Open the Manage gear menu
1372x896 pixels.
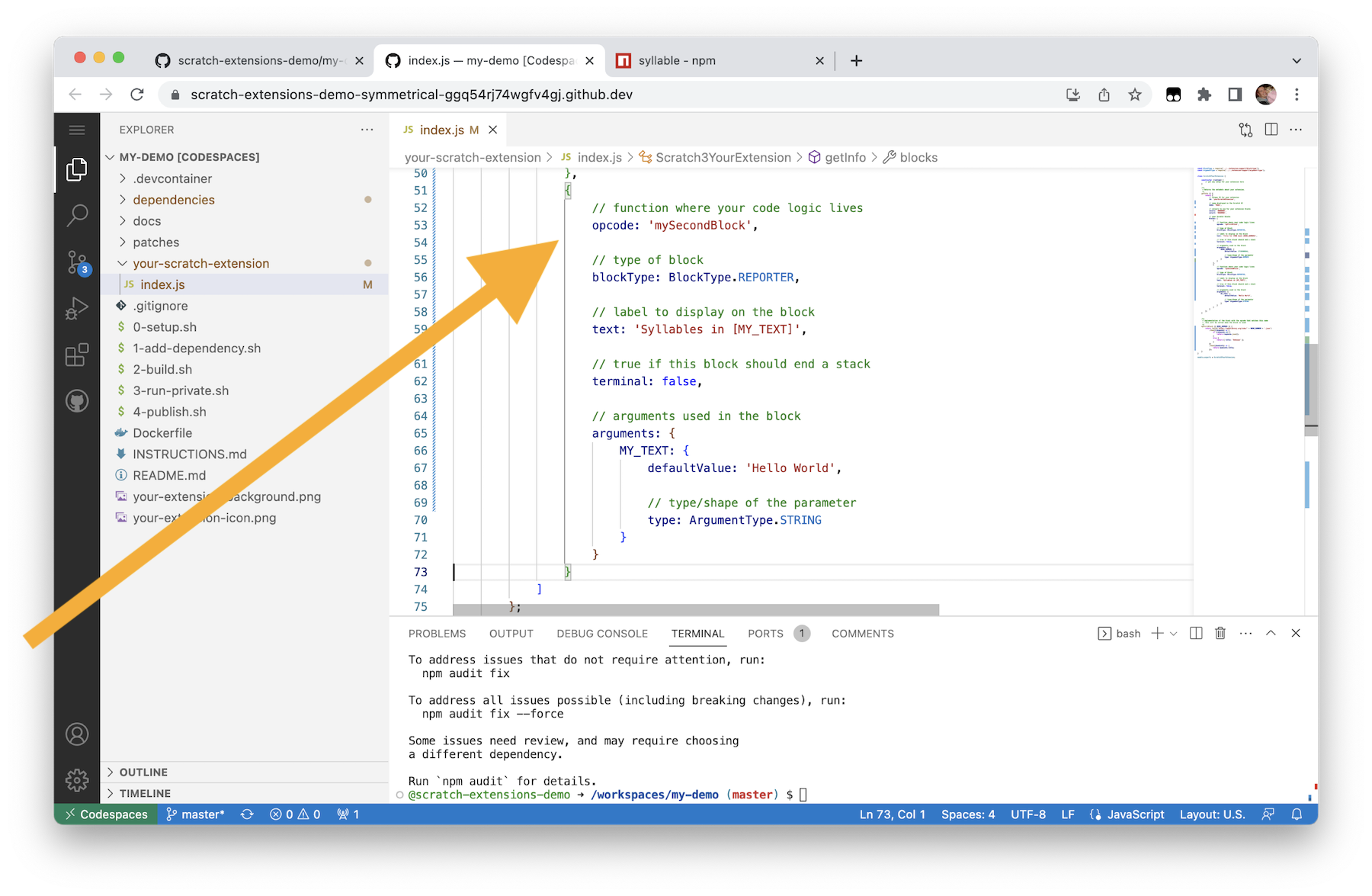click(77, 780)
